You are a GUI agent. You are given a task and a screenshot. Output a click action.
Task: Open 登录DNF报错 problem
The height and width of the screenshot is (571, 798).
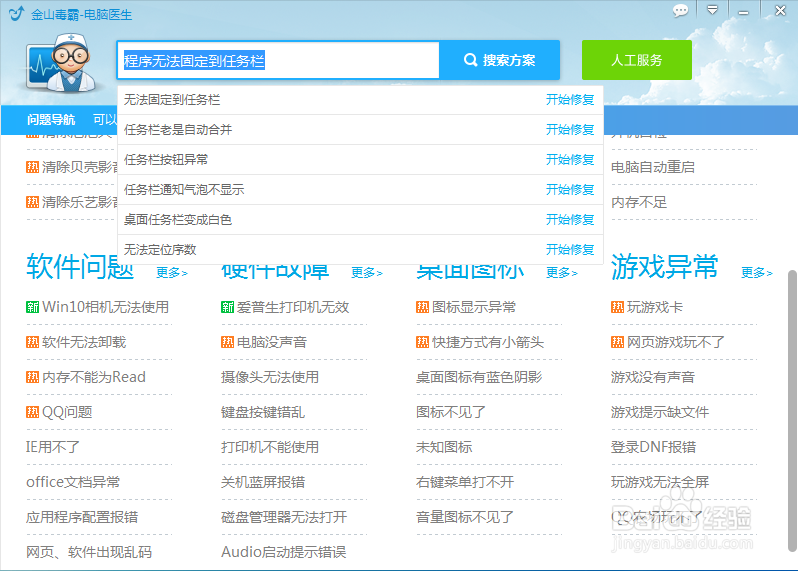point(653,447)
